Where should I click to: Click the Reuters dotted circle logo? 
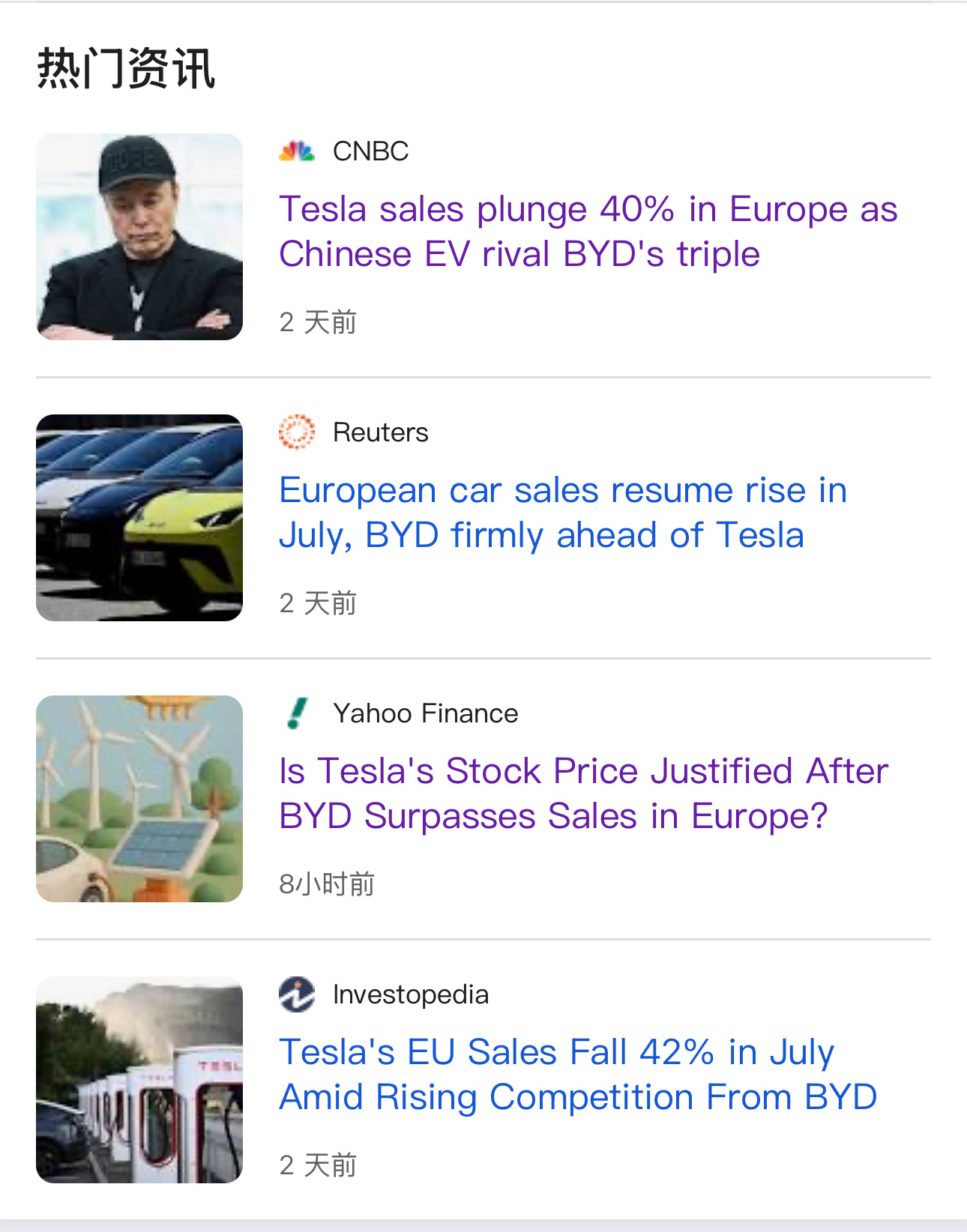click(x=297, y=432)
